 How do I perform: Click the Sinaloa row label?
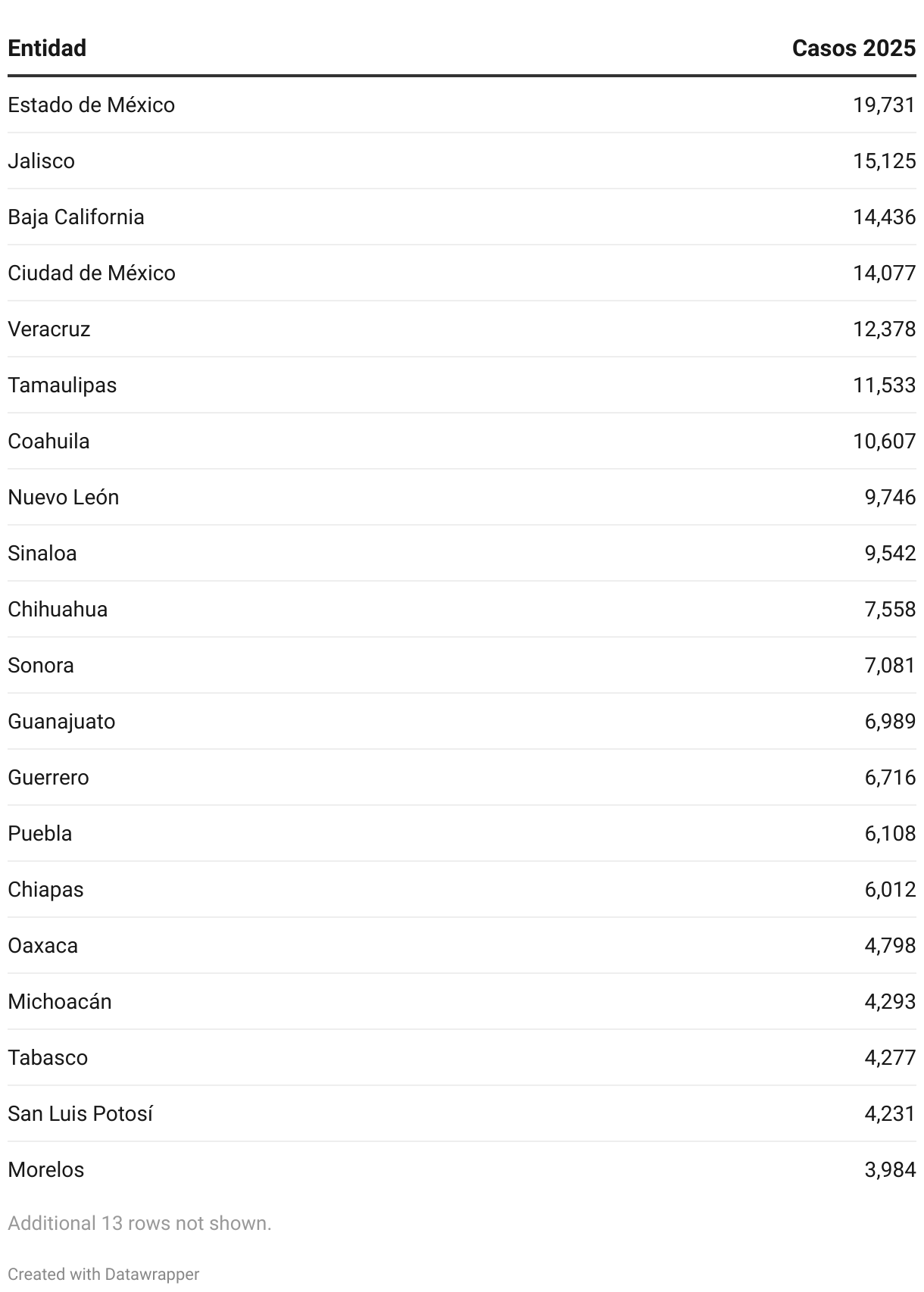42,554
